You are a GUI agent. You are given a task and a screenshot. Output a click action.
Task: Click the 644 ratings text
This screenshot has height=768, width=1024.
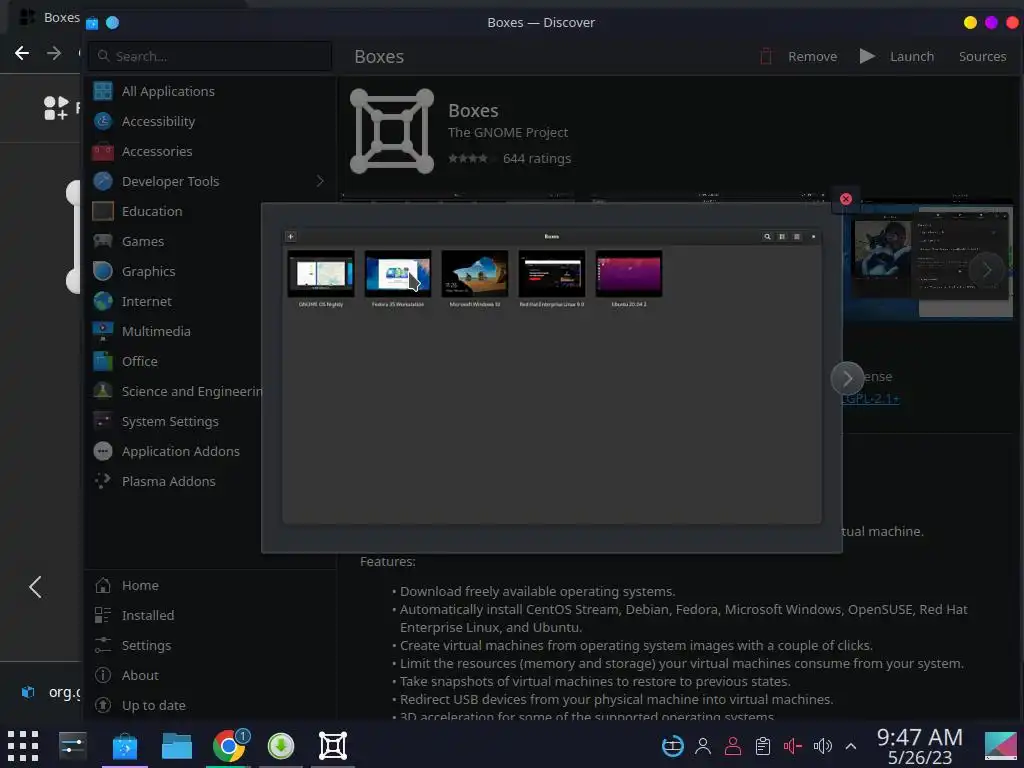pyautogui.click(x=537, y=159)
